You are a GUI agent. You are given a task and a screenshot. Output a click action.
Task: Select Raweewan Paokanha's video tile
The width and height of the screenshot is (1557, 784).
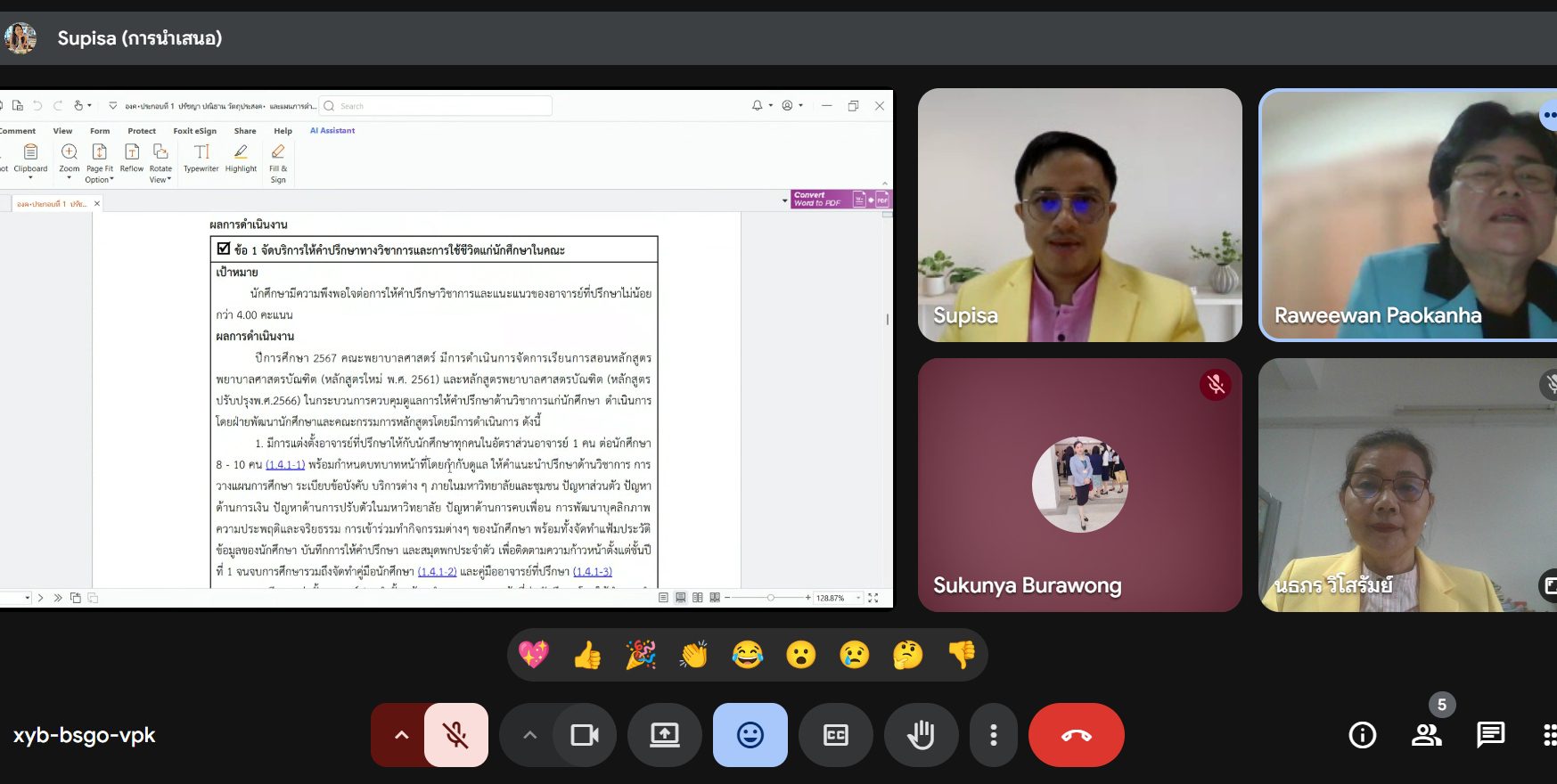pyautogui.click(x=1408, y=215)
